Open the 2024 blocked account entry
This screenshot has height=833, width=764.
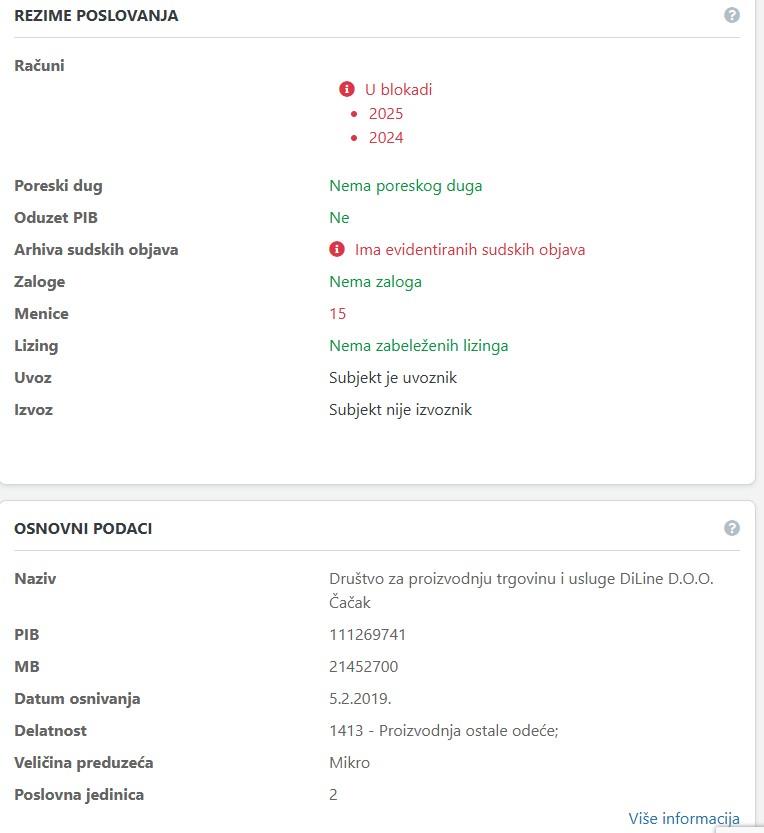point(386,137)
